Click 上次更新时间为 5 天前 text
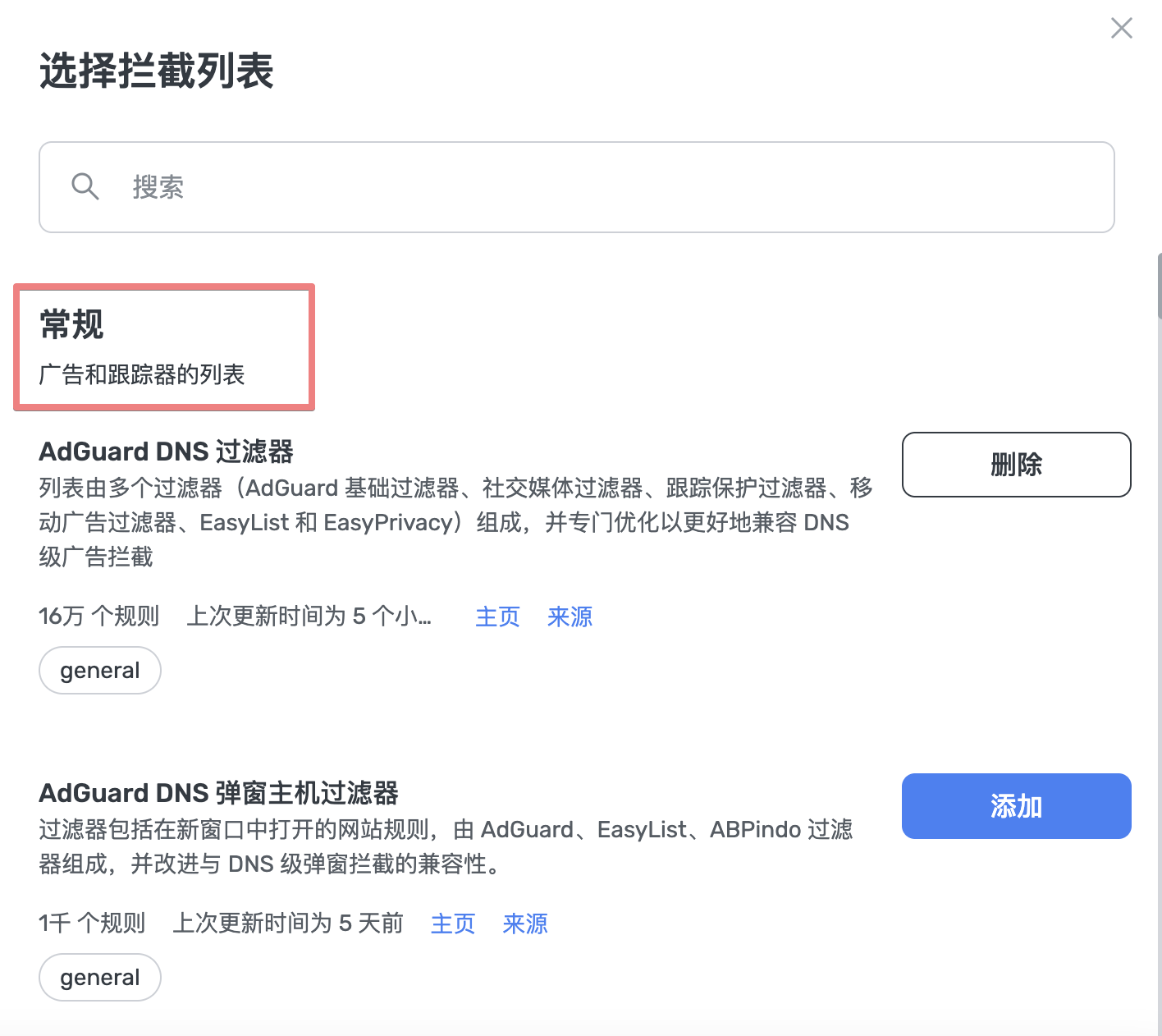Image resolution: width=1162 pixels, height=1036 pixels. (288, 923)
